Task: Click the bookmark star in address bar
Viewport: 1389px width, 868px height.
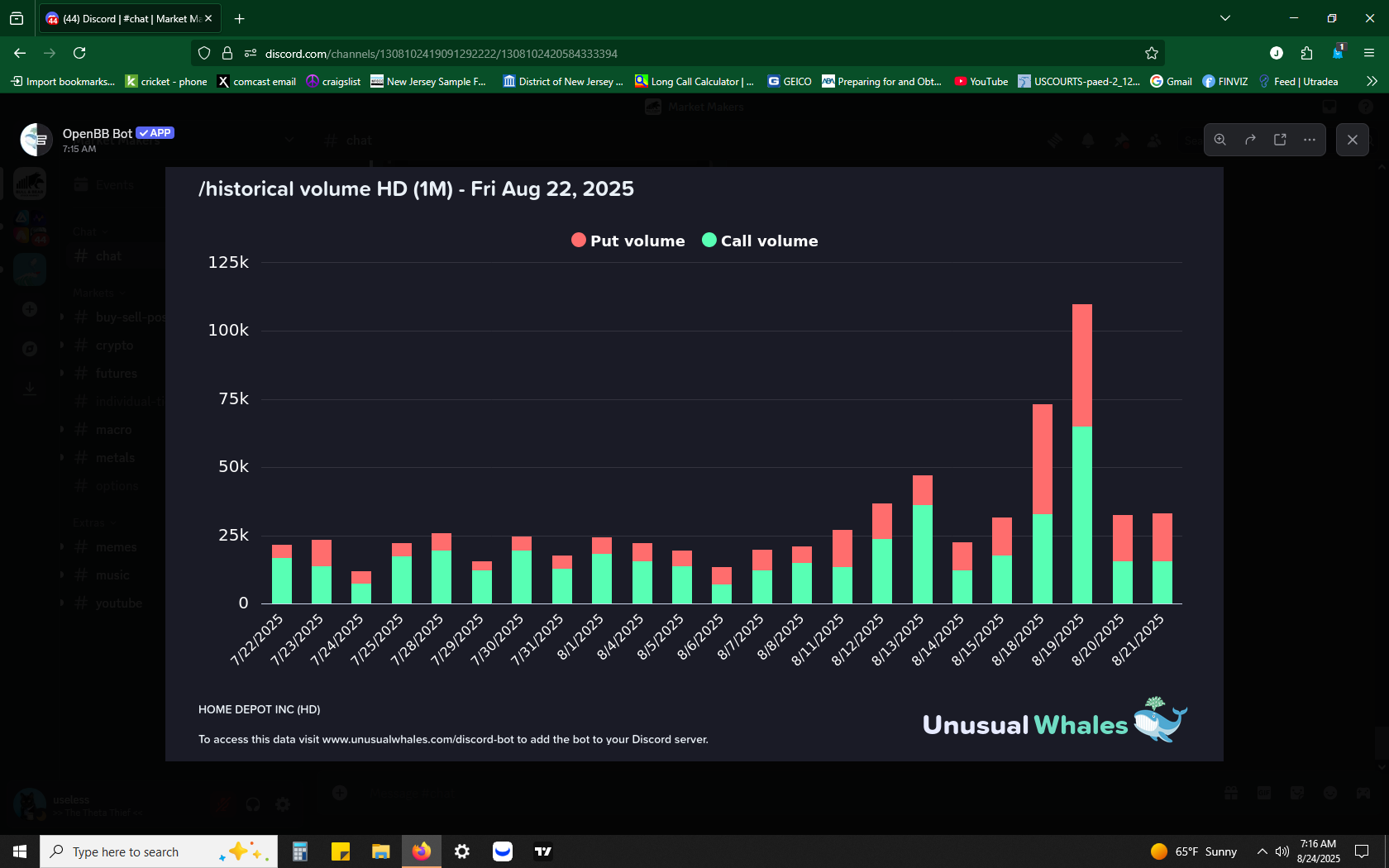Action: coord(1152,53)
